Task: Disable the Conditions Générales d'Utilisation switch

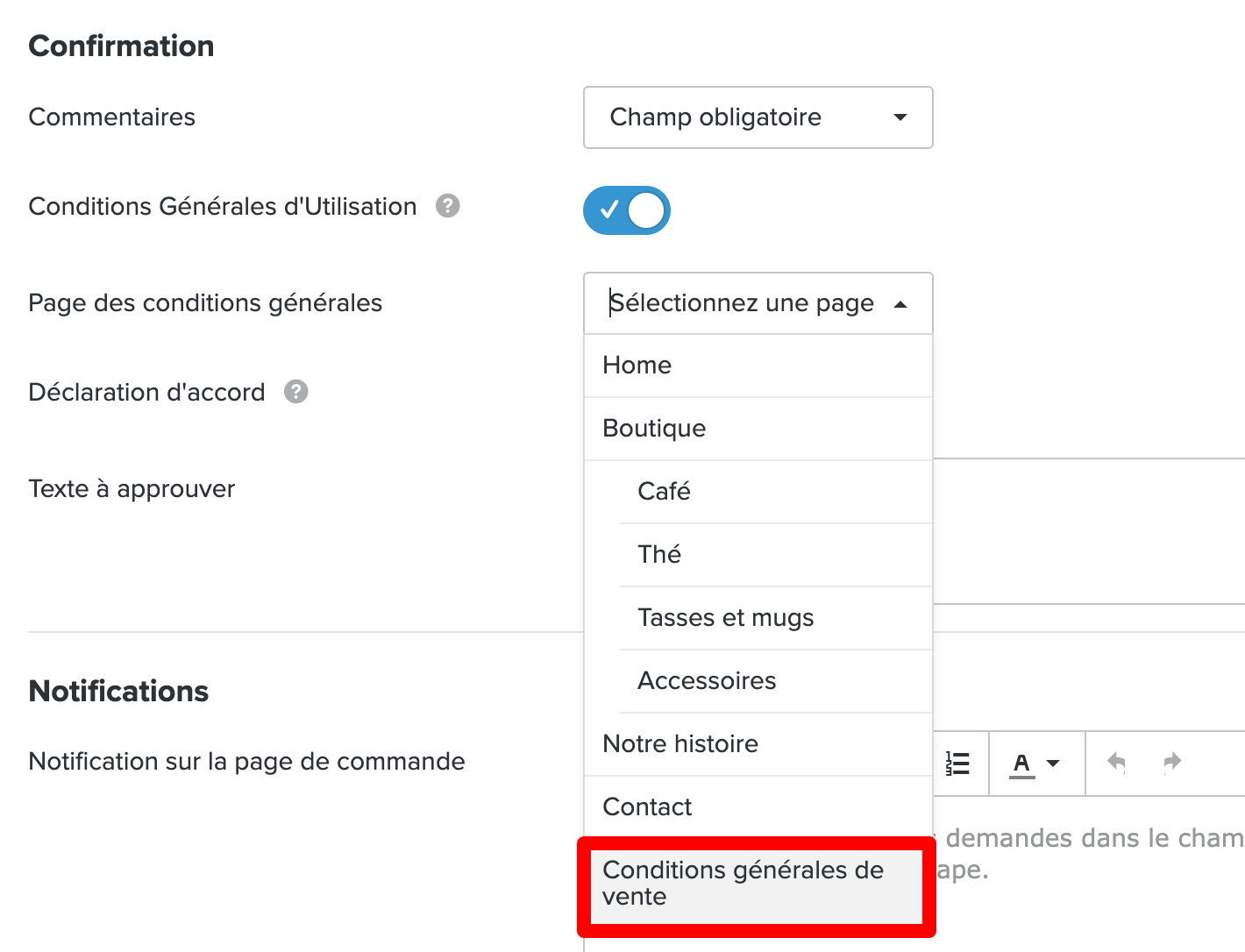Action: tap(627, 210)
